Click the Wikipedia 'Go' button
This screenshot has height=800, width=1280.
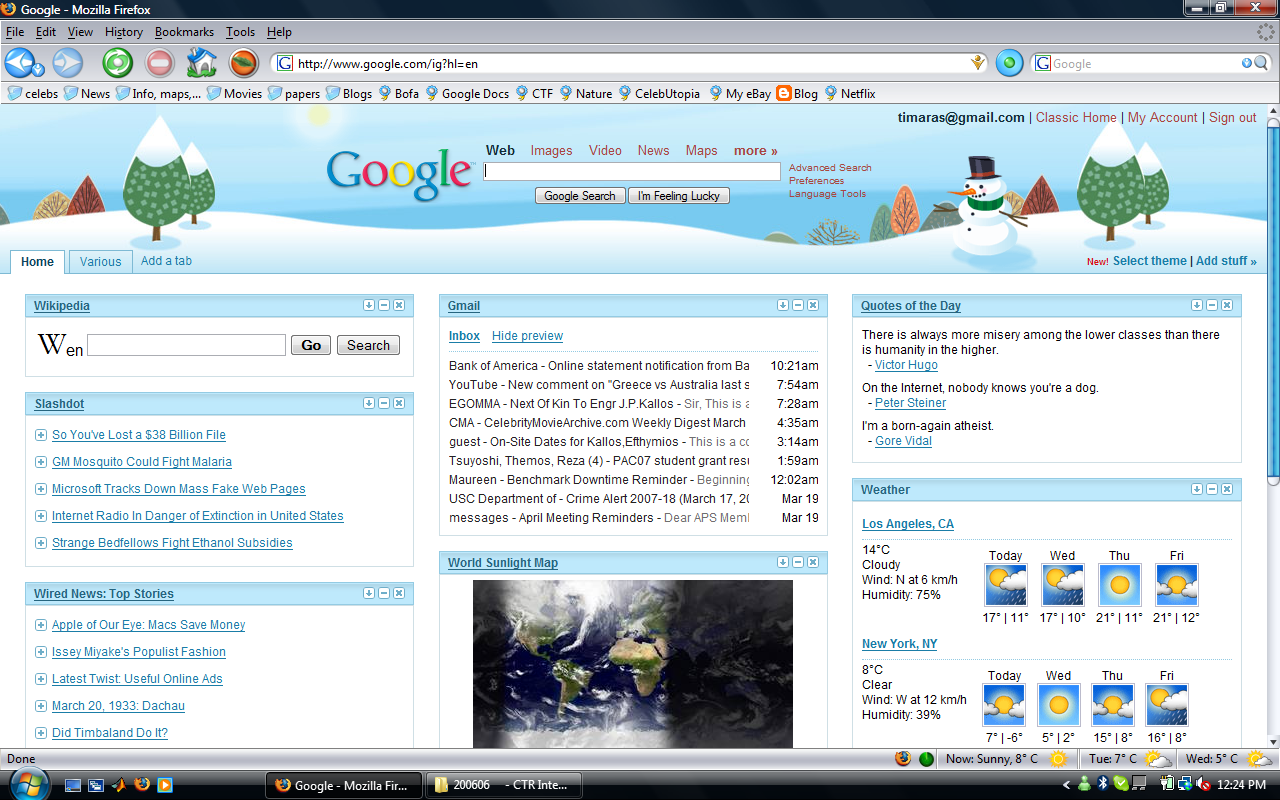311,345
